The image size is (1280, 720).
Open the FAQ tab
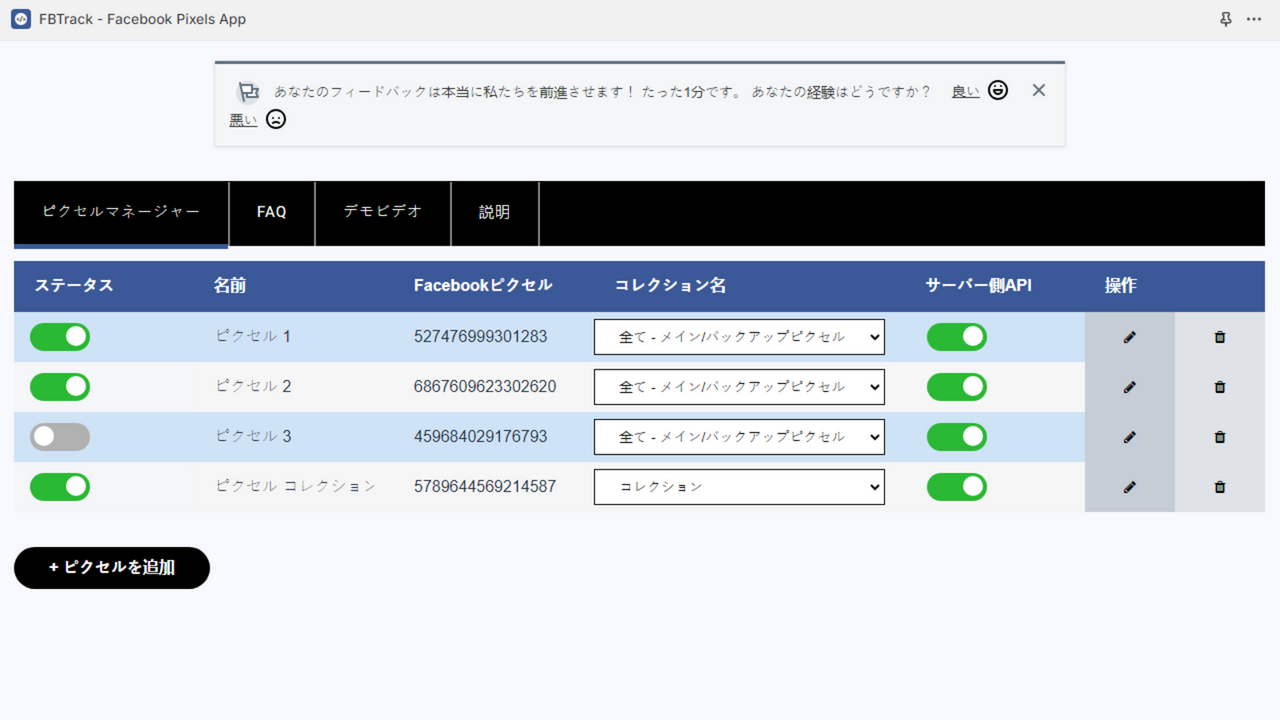[272, 212]
